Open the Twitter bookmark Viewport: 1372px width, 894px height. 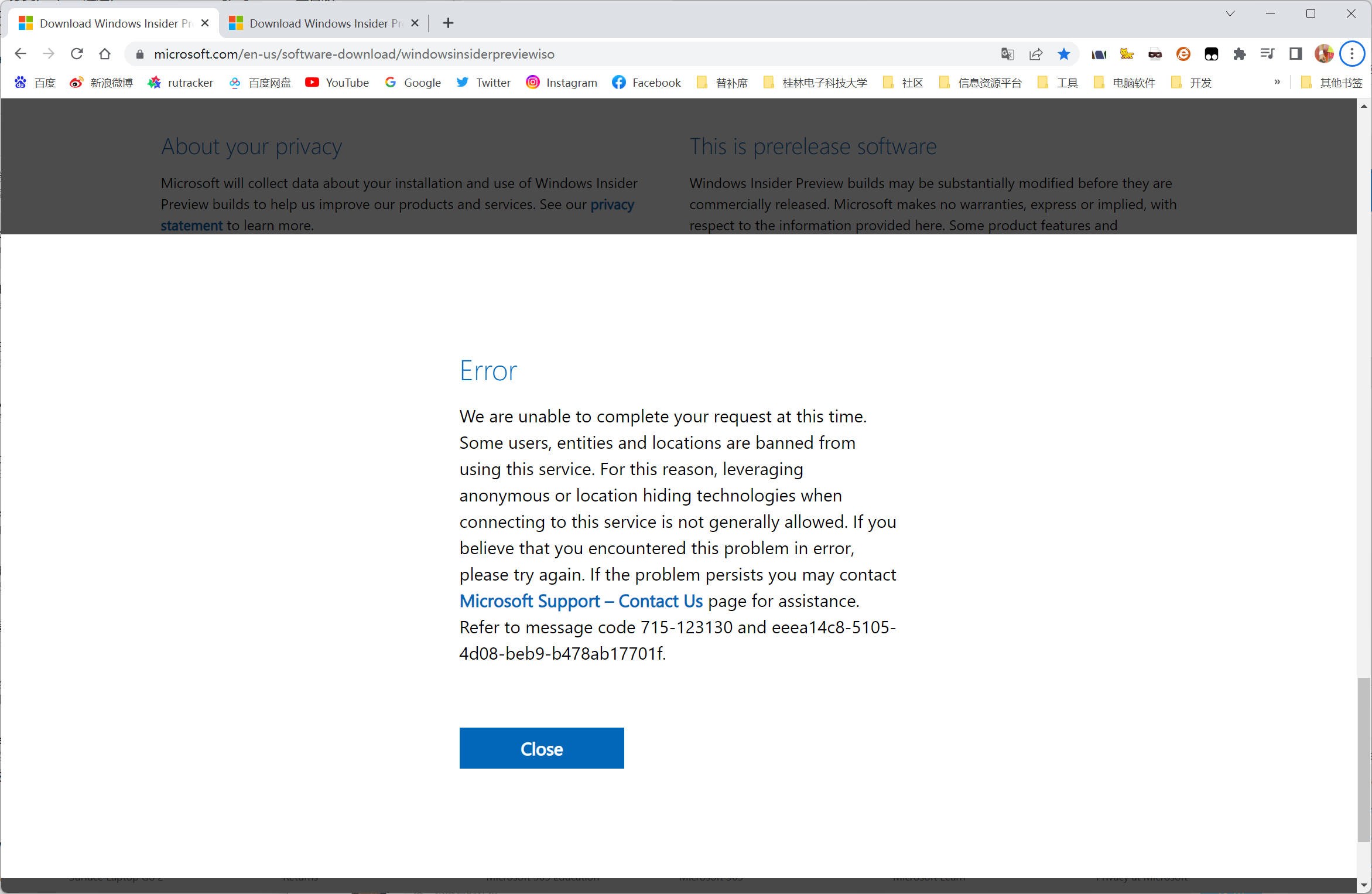pos(483,83)
